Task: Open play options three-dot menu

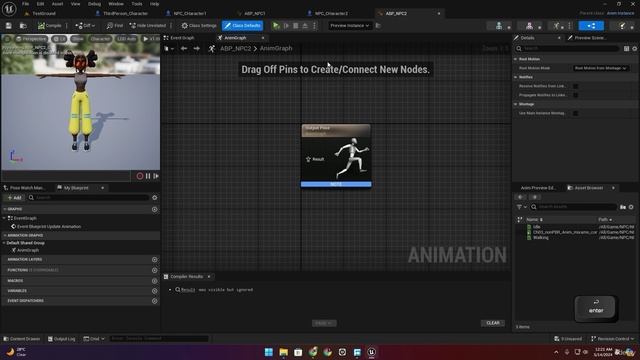Action: pyautogui.click(x=314, y=26)
